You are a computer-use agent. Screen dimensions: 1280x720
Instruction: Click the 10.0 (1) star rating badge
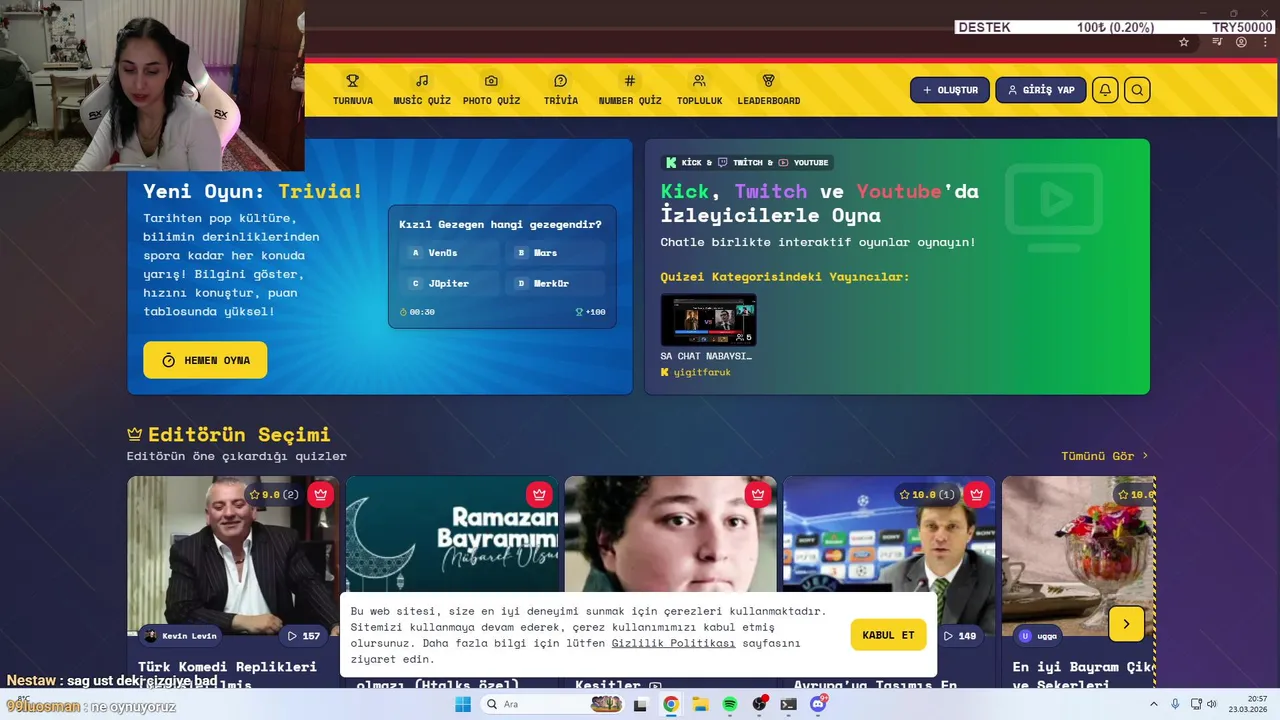[925, 495]
